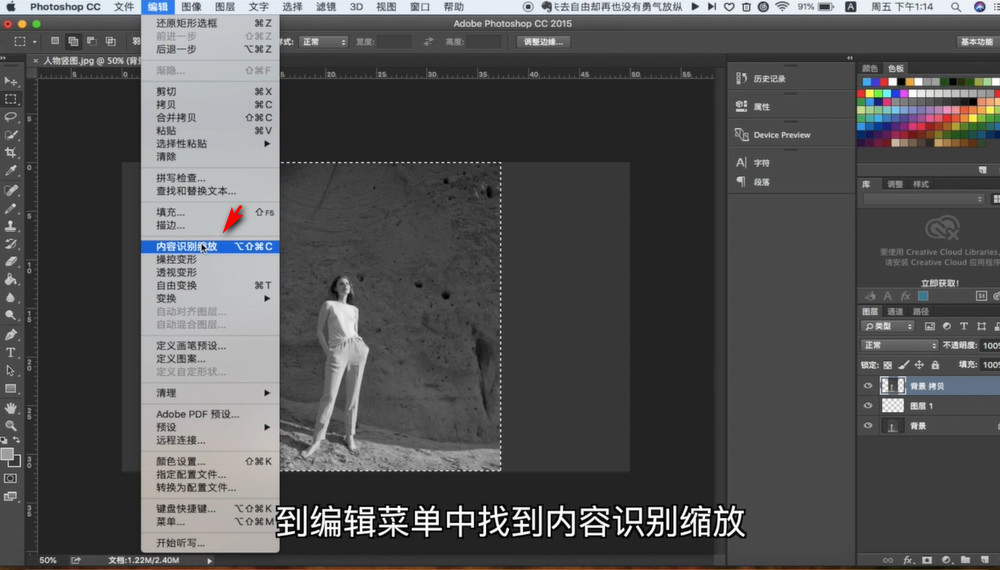Screen dimensions: 1000x570
Task: Select the Crop tool
Action: click(11, 152)
